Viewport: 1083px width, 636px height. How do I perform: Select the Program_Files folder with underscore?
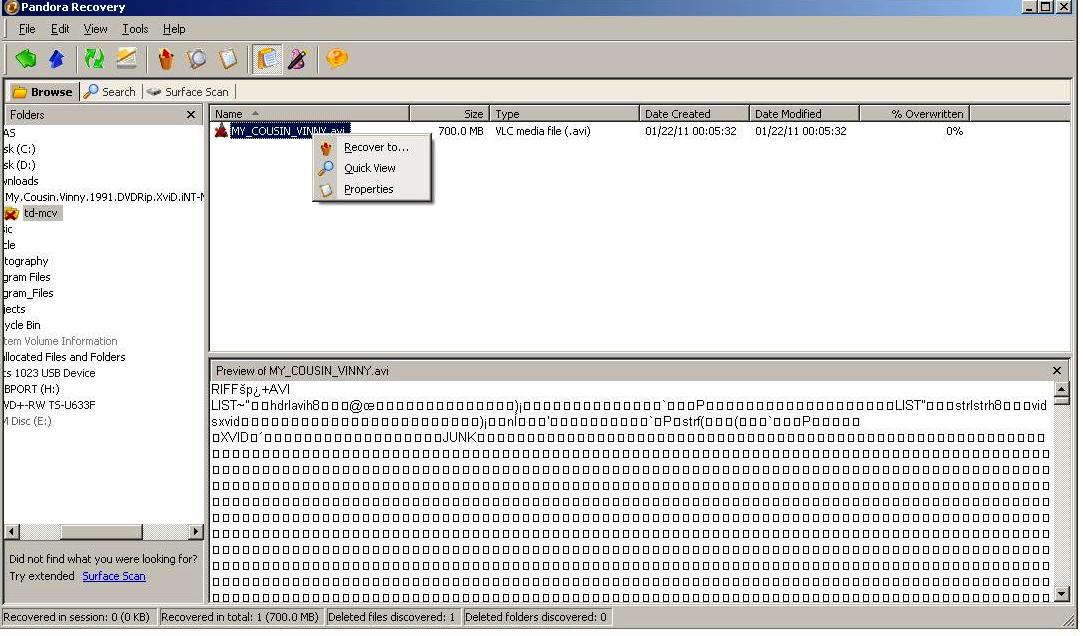(x=28, y=293)
